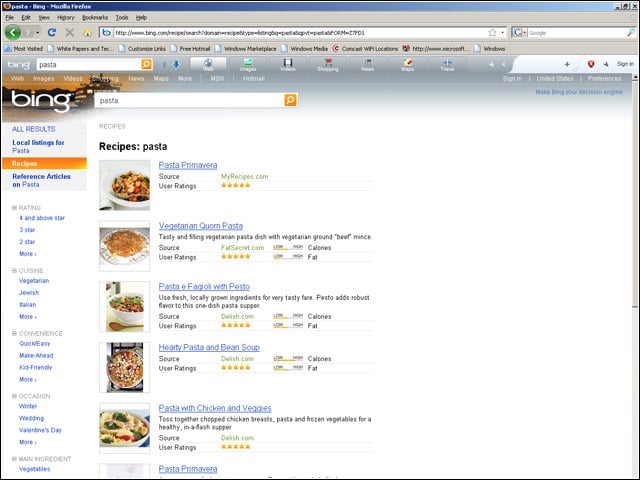Click the blue down arrow on Bing toolbar
The width and height of the screenshot is (640, 480).
coord(176,64)
